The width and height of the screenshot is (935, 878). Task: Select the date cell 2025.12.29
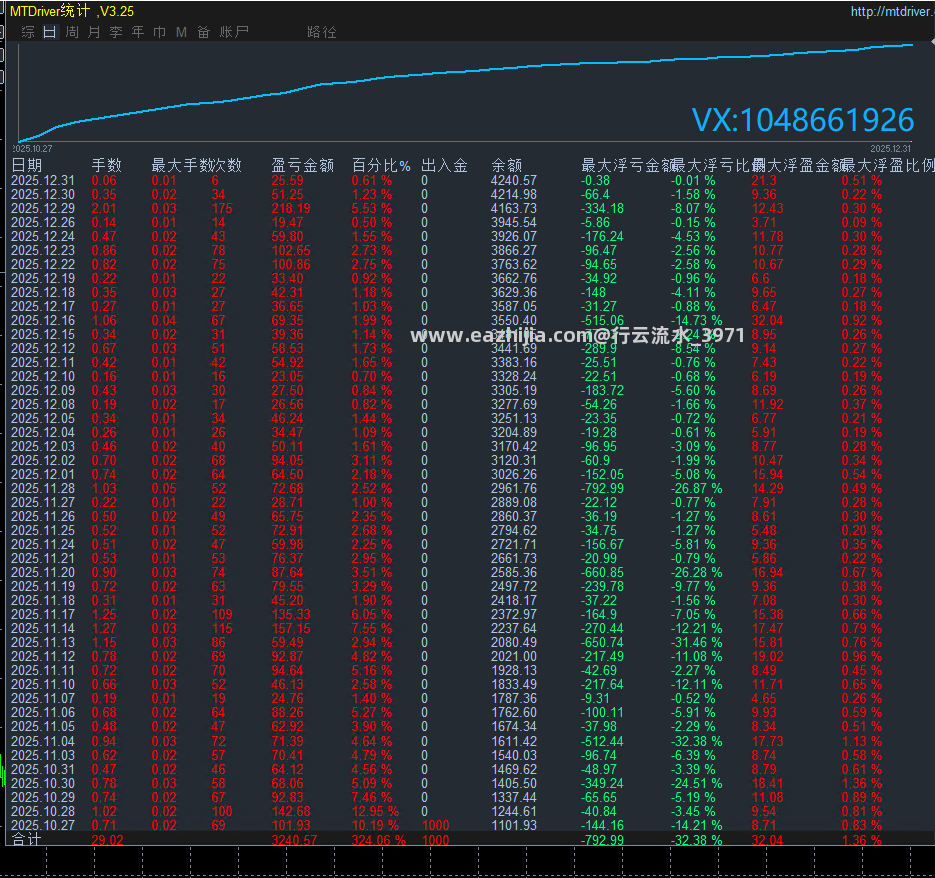click(x=43, y=208)
